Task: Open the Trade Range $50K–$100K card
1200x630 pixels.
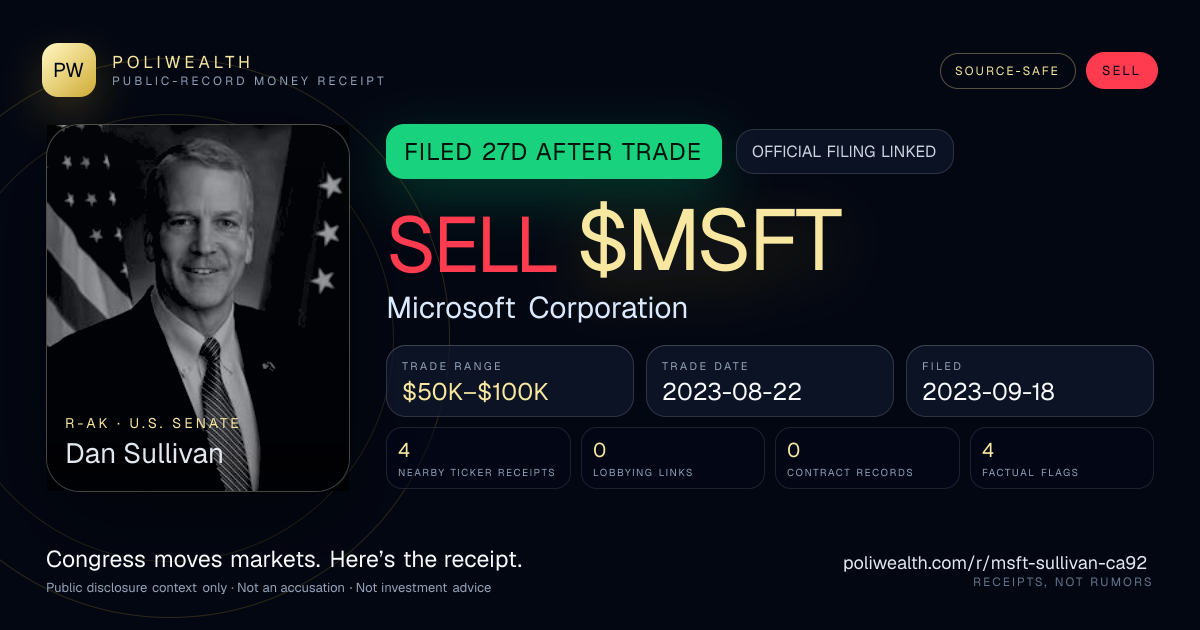Action: [x=510, y=381]
